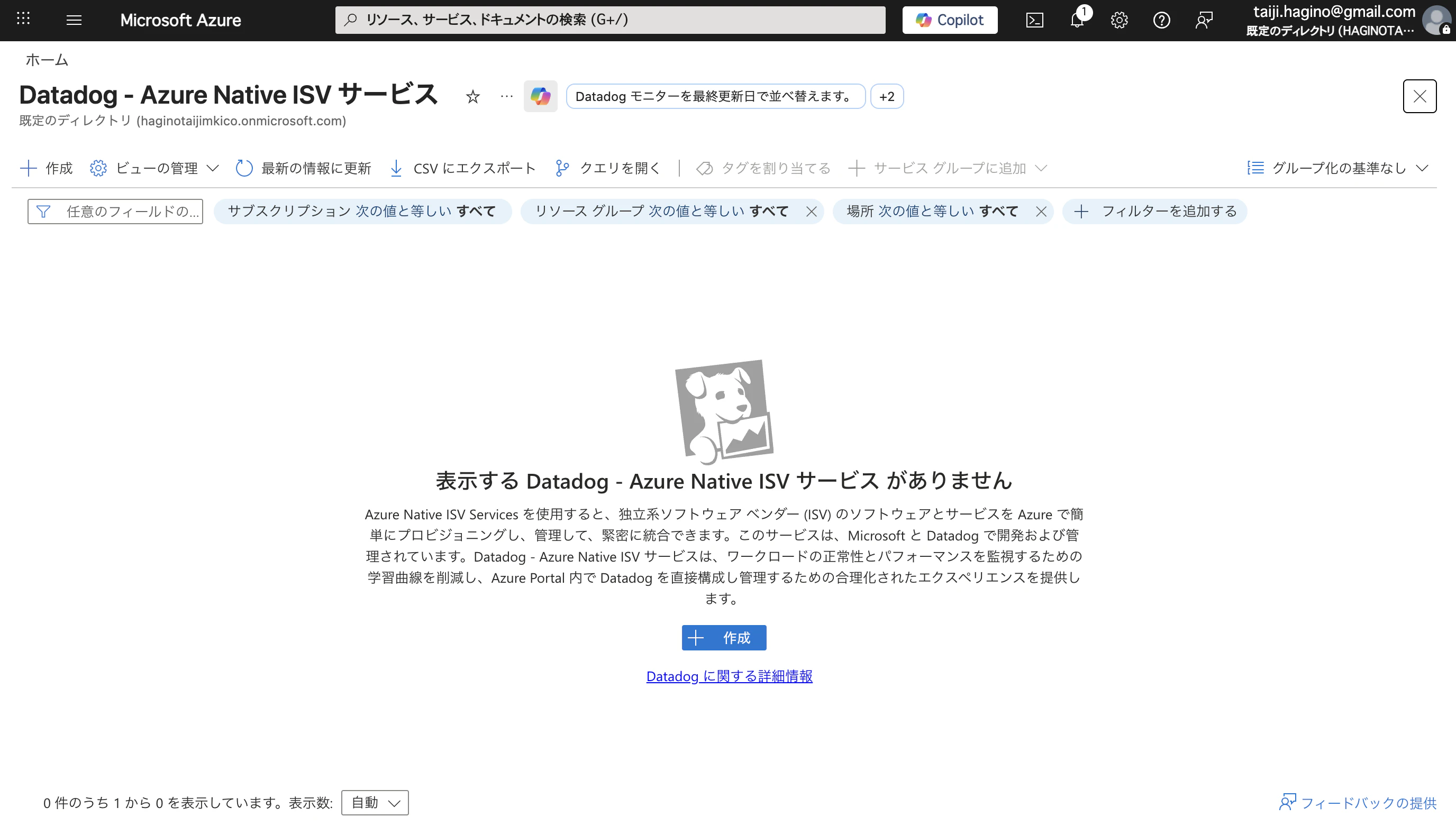Open サブスクリプション filter pill
This screenshot has height=826, width=1456.
(362, 212)
